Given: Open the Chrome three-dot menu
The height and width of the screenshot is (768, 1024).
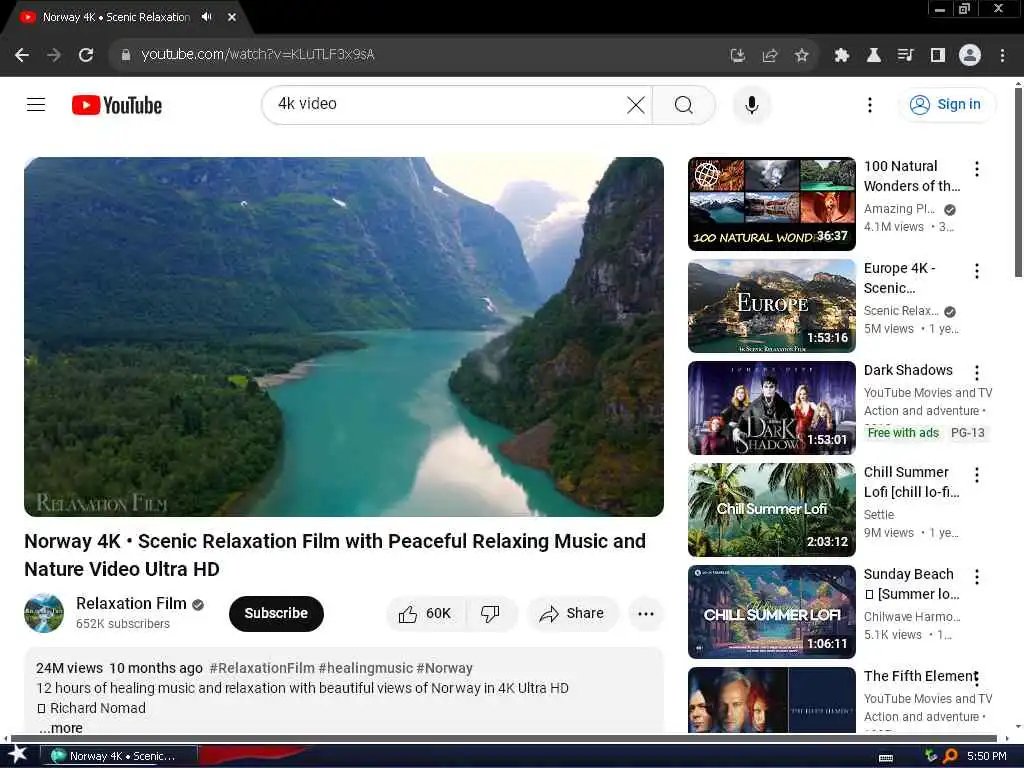Looking at the screenshot, I should click(1002, 56).
